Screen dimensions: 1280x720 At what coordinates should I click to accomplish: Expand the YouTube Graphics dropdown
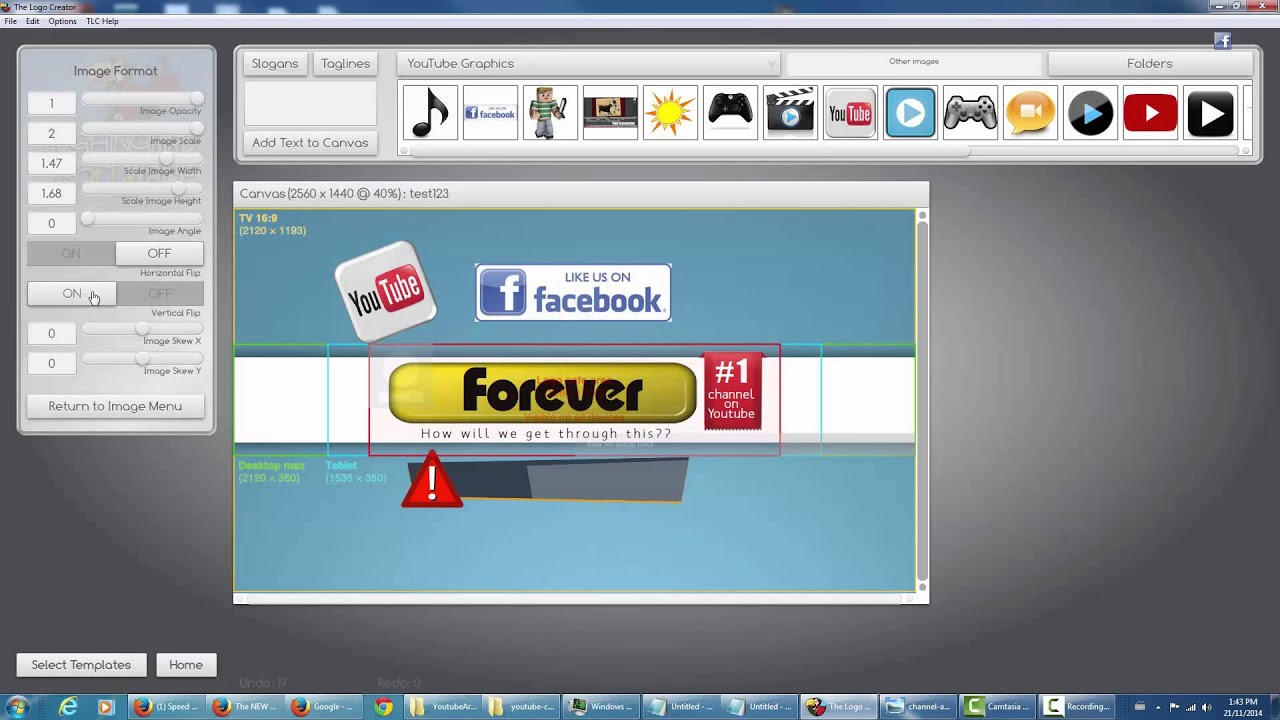coord(589,63)
